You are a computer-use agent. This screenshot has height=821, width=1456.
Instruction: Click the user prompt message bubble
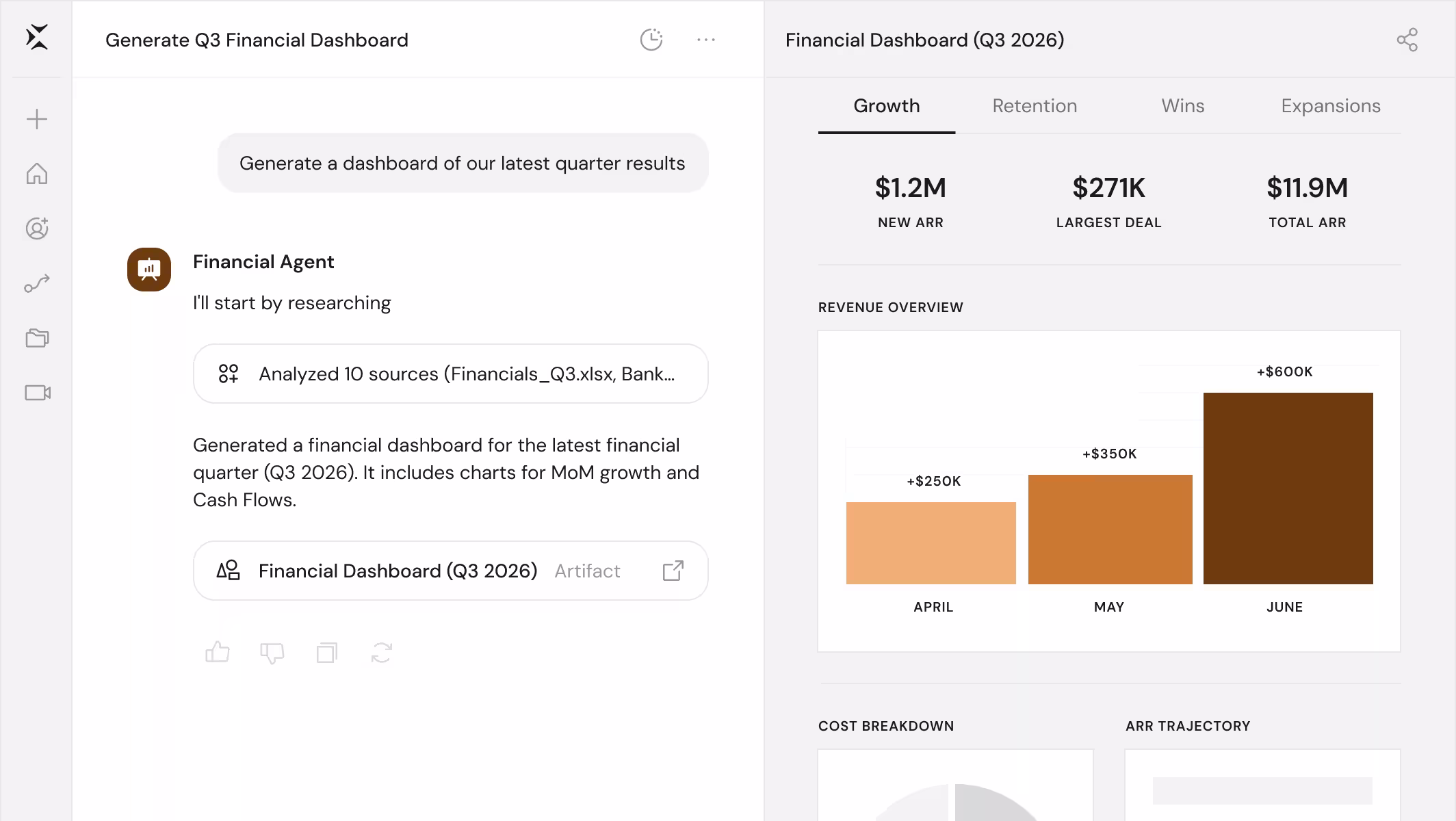point(463,163)
